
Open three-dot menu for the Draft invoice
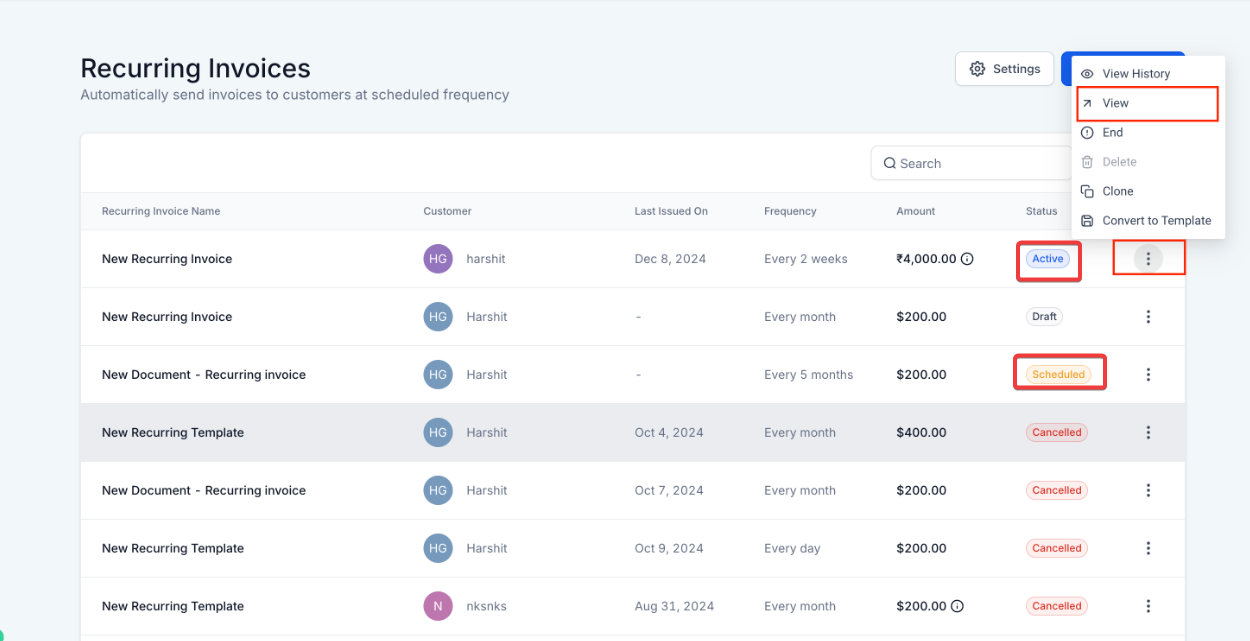[1148, 317]
